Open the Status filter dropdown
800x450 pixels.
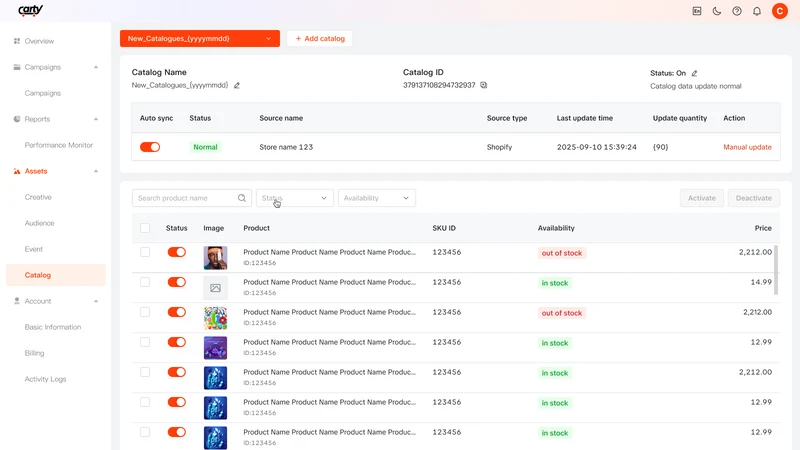294,198
